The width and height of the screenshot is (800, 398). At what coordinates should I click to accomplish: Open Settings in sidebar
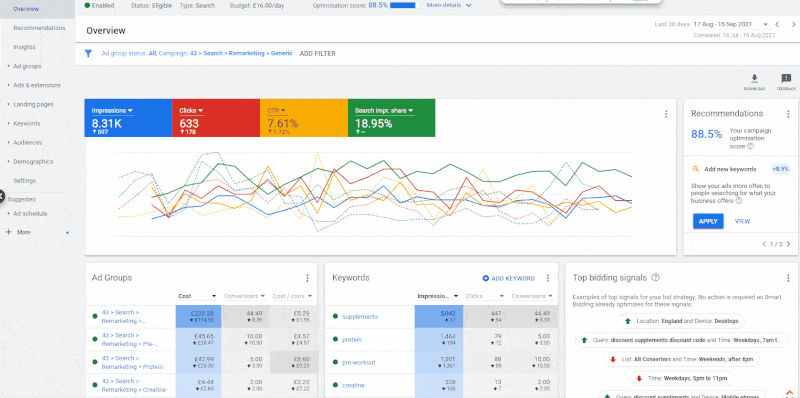pos(24,181)
